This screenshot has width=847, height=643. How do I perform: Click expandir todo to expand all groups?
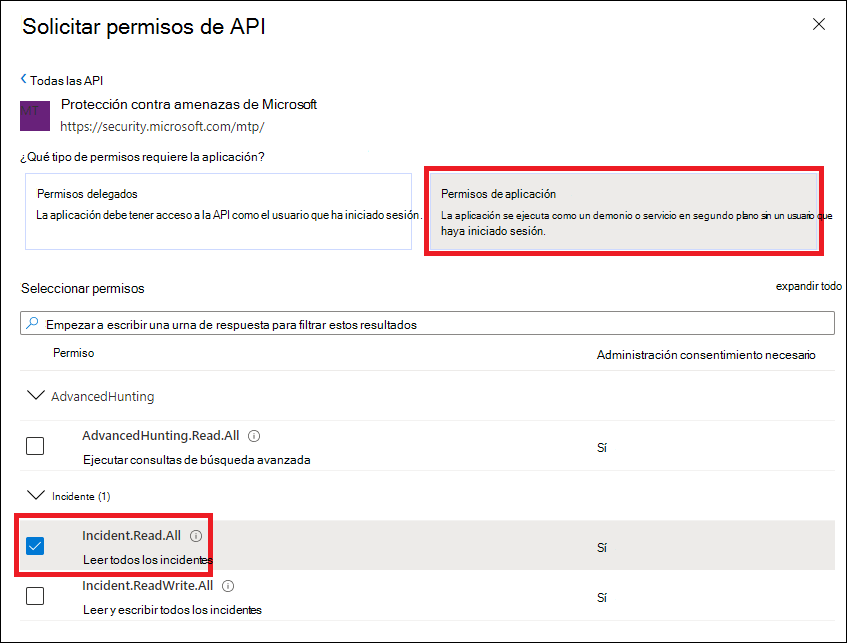(808, 286)
